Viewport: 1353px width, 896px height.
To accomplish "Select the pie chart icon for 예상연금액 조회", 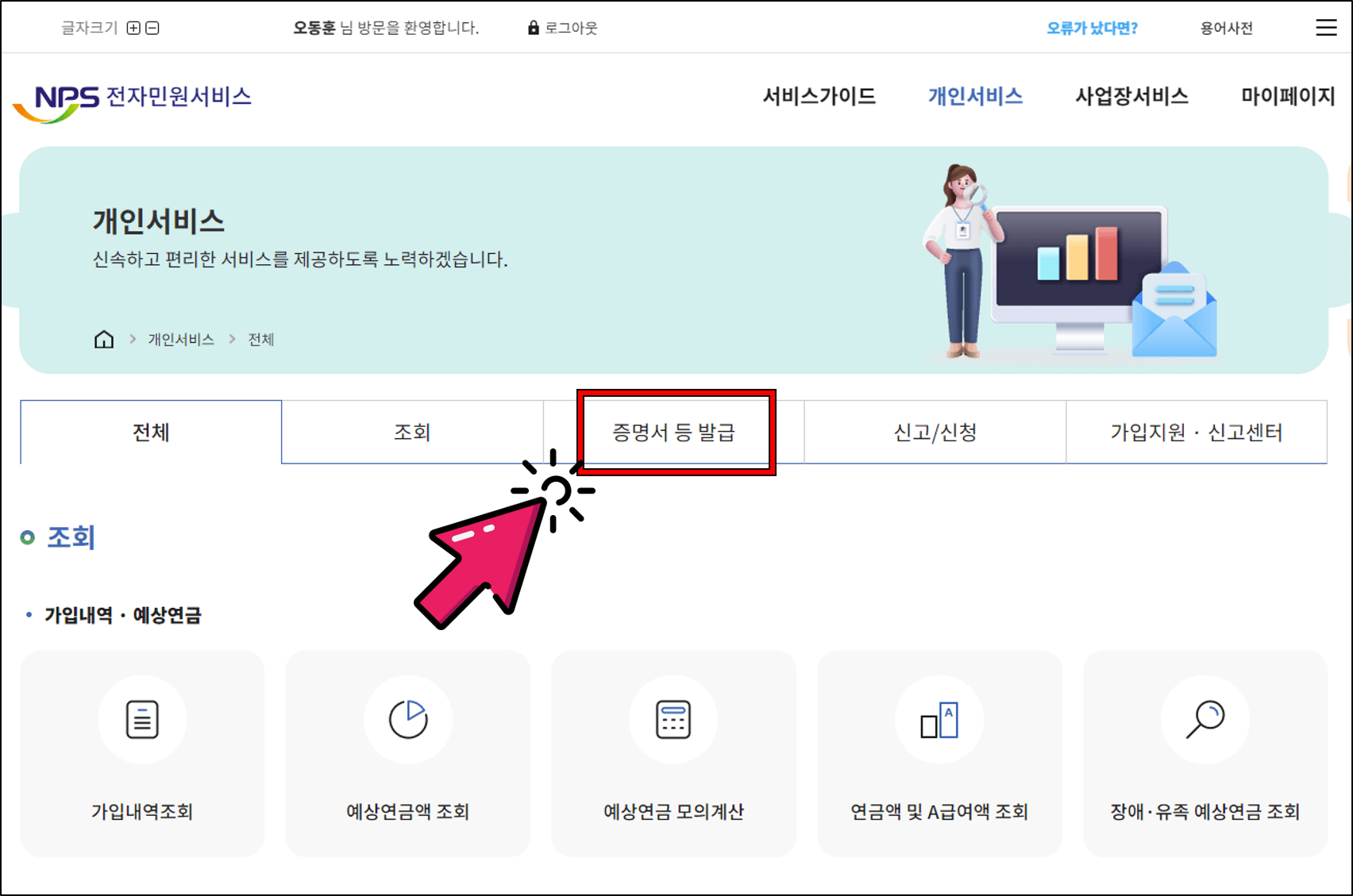I will pos(407,720).
